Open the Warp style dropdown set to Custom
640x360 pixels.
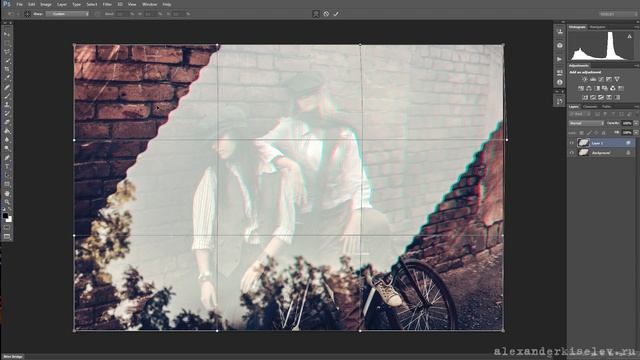(67, 14)
